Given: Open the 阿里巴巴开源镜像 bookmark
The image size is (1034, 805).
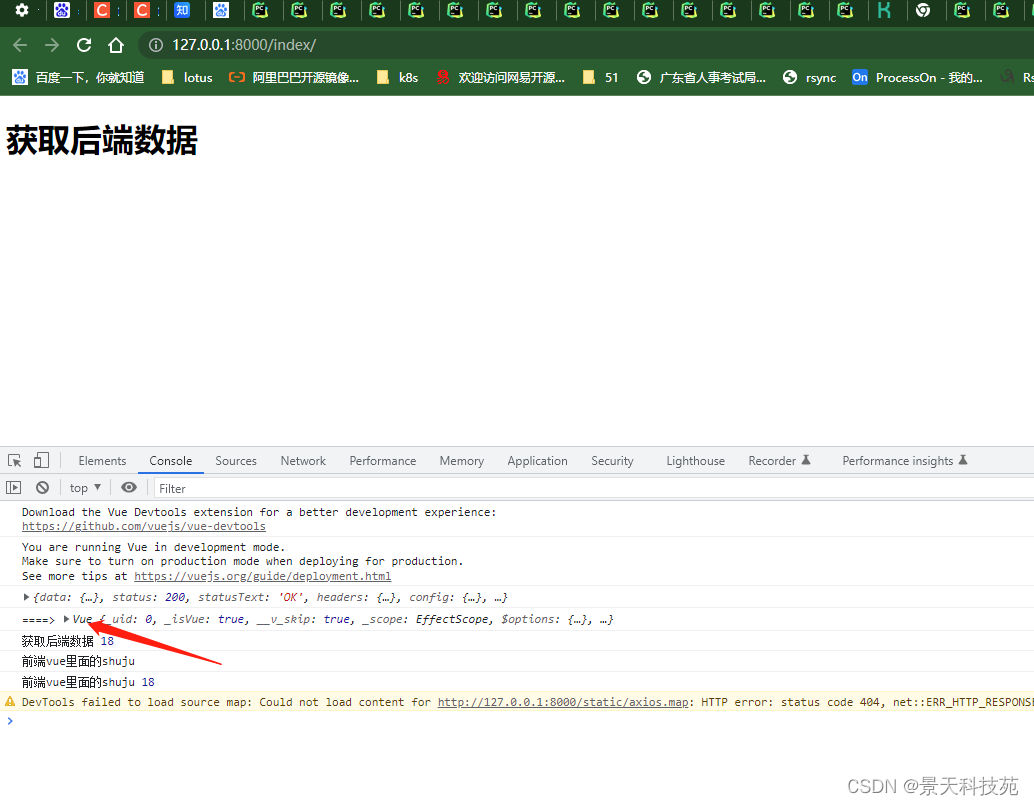Looking at the screenshot, I should 293,77.
